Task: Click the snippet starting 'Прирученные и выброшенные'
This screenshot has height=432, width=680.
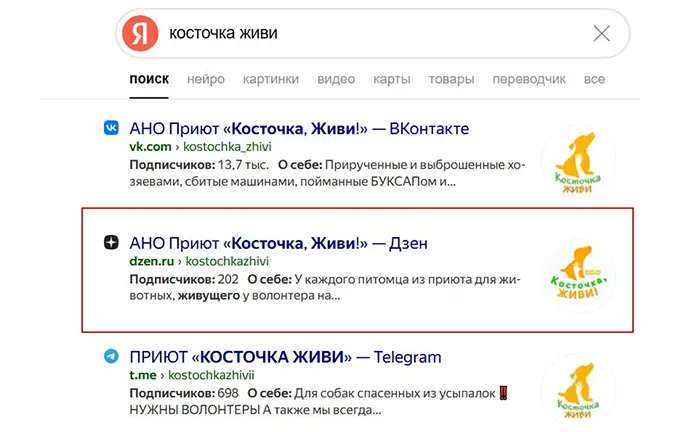Action: click(x=327, y=173)
